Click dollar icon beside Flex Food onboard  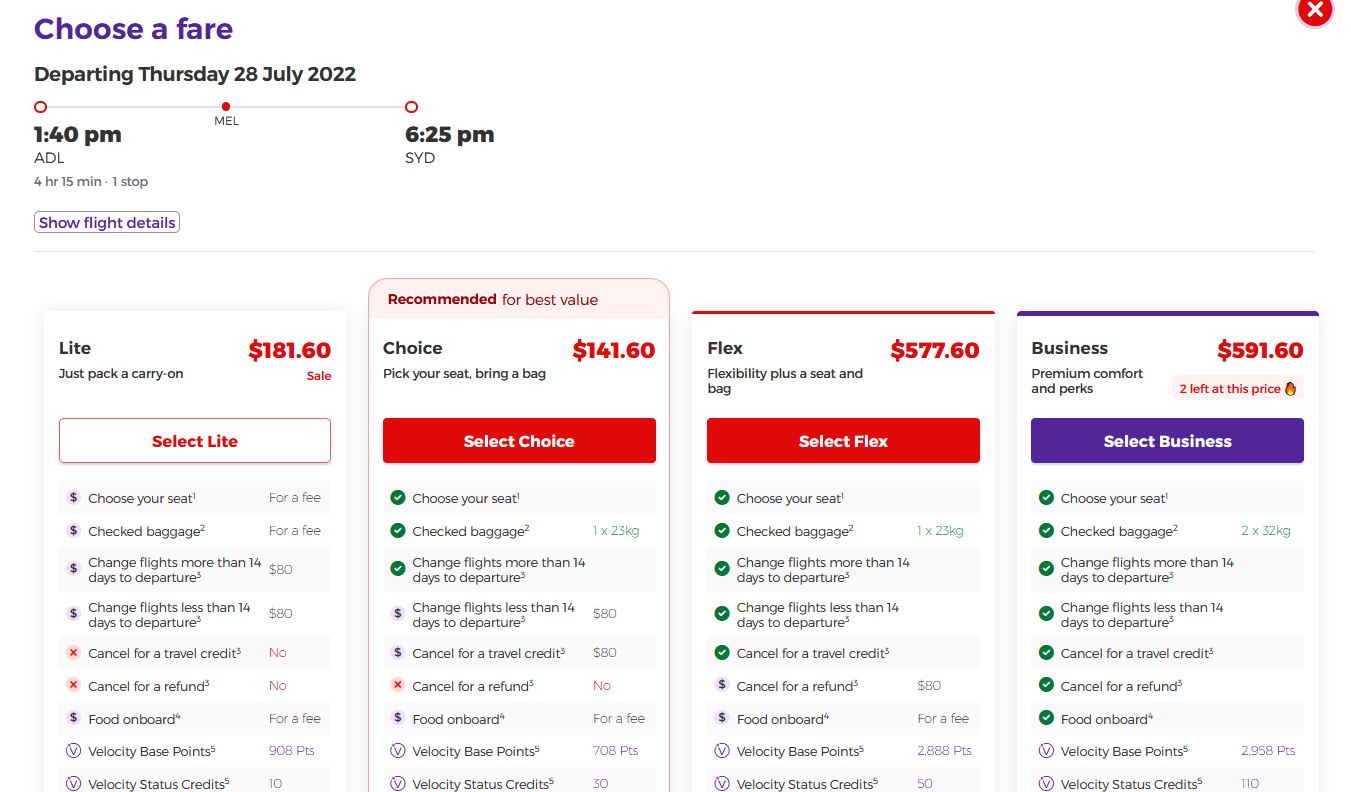coord(722,718)
